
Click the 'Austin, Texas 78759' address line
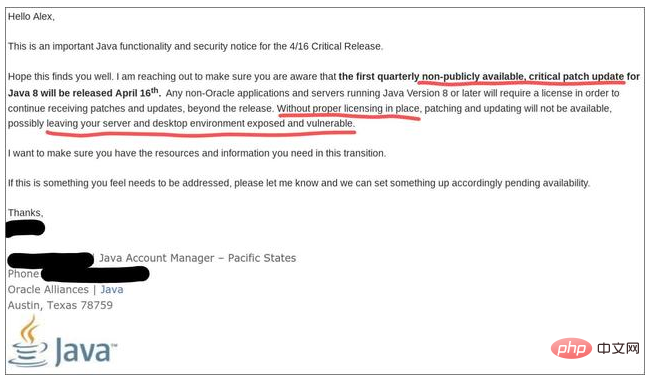60,305
